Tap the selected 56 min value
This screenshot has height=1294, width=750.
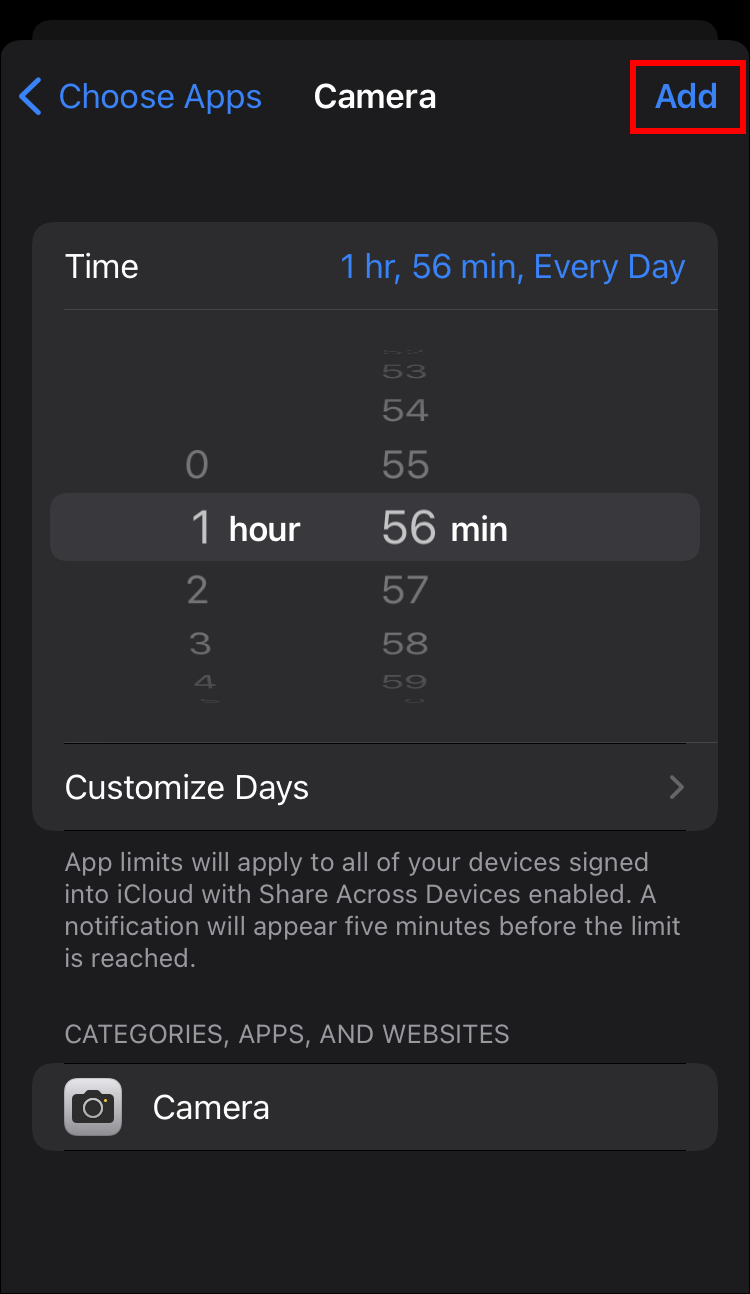click(x=444, y=528)
